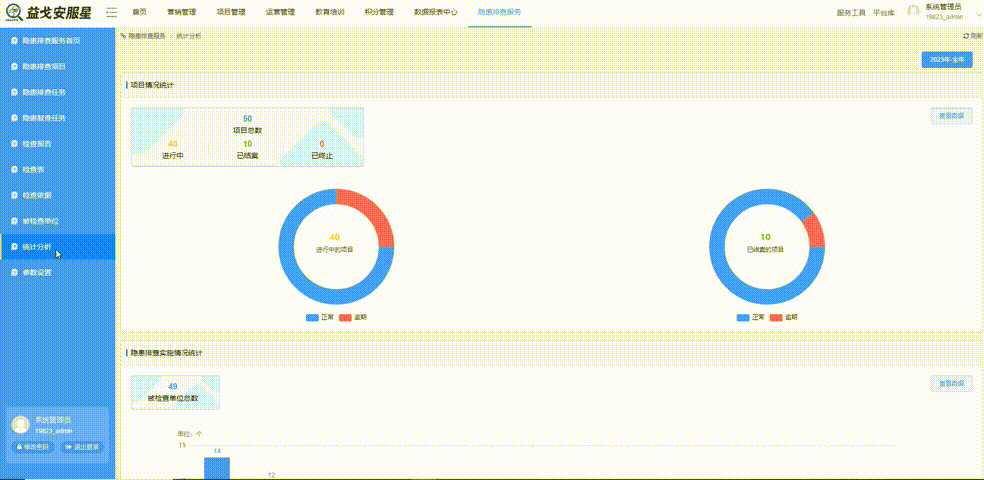Image resolution: width=984 pixels, height=480 pixels.
Task: Click icon beside 被检查单位 in sidebar
Action: pyautogui.click(x=14, y=221)
